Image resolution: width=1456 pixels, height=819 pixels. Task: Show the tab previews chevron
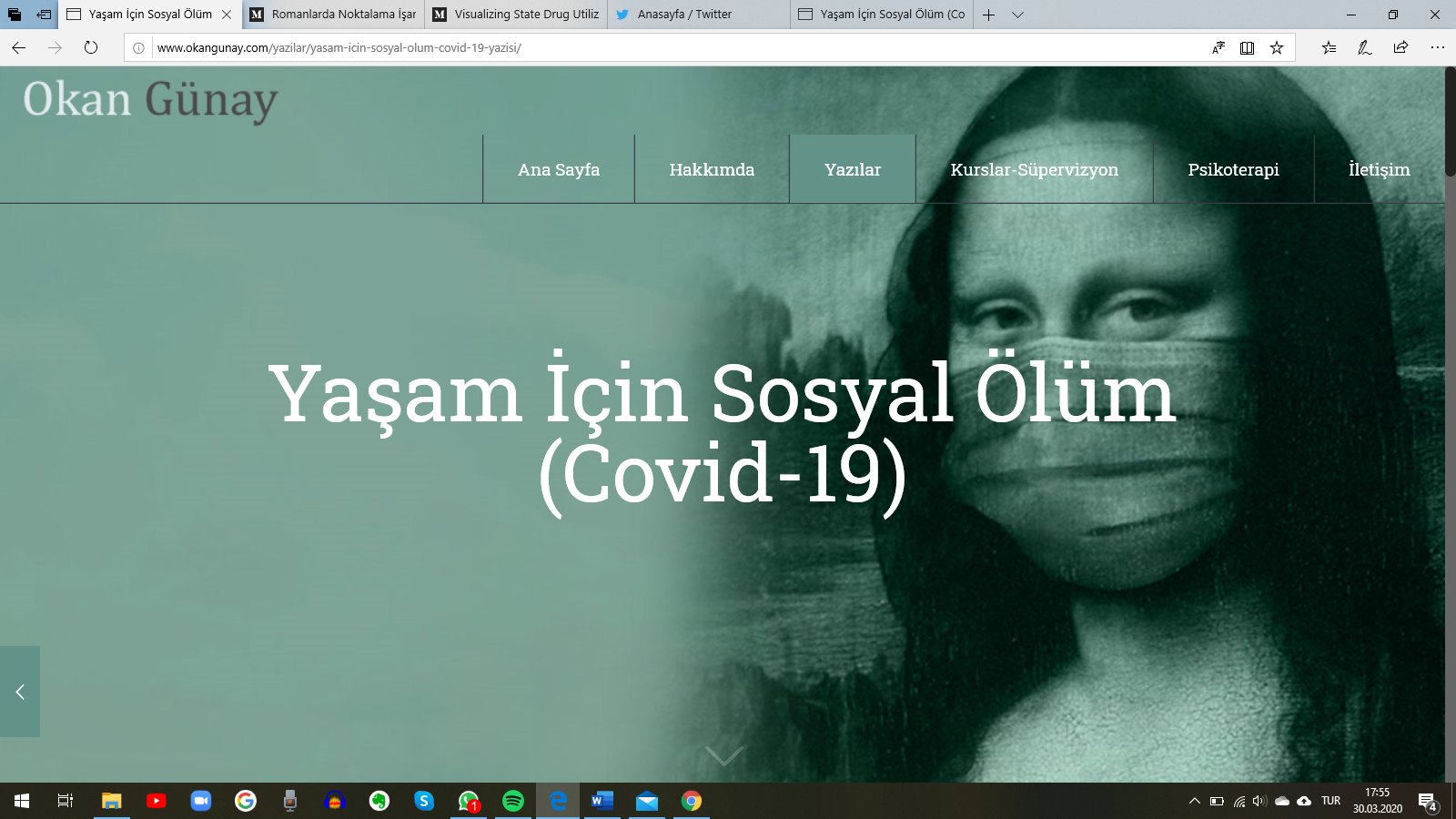tap(1018, 15)
